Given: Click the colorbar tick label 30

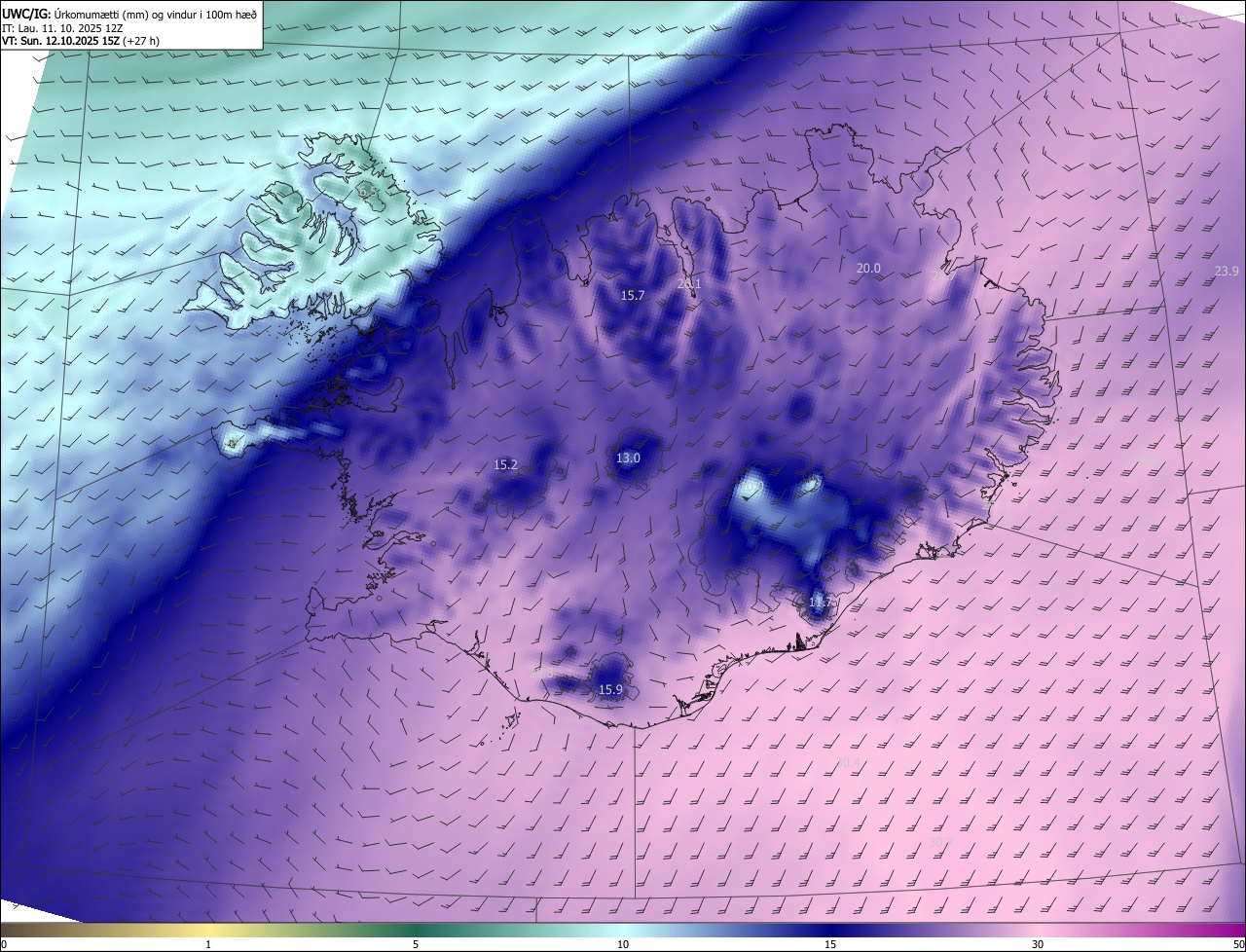Looking at the screenshot, I should point(1038,944).
